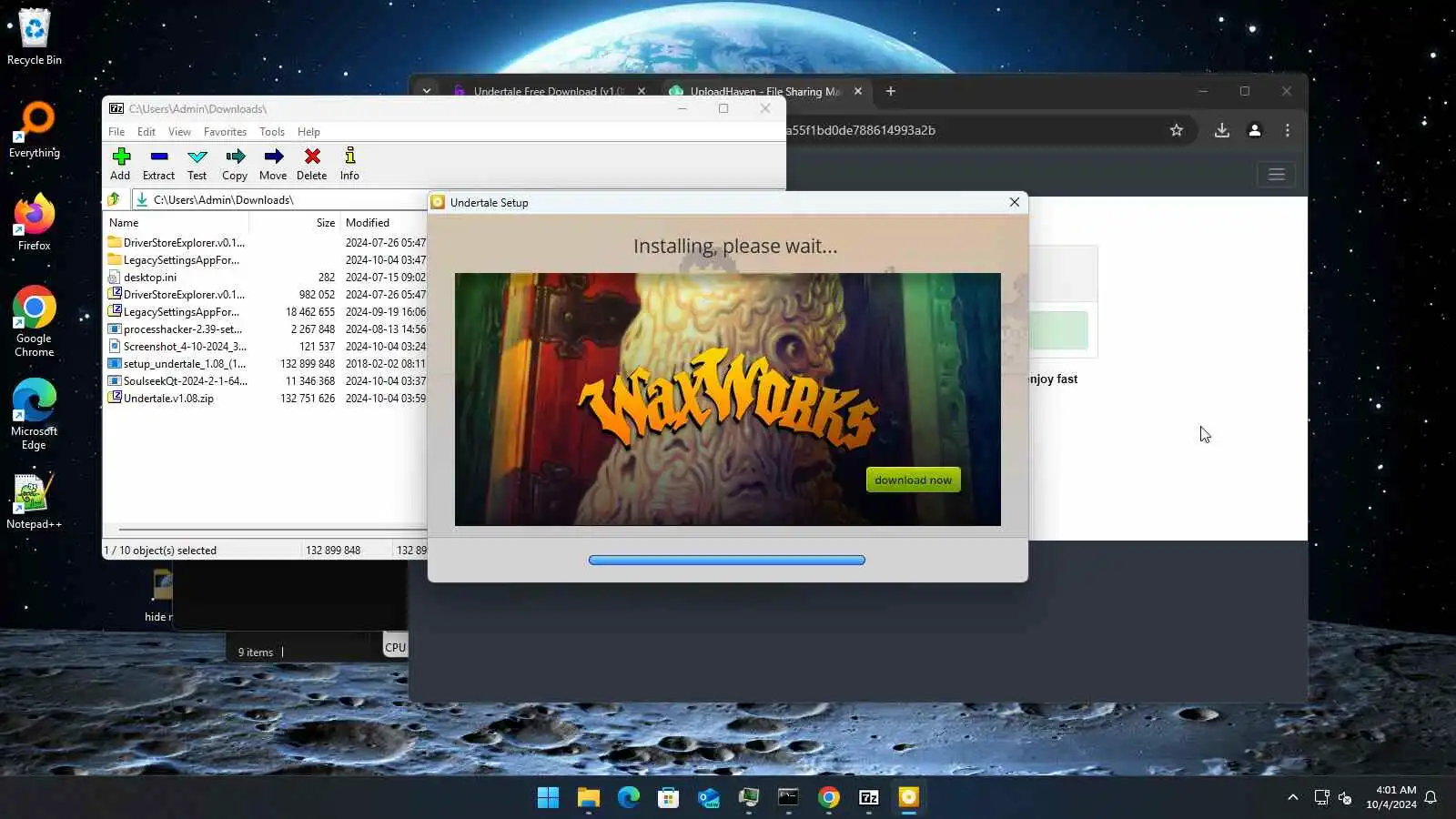The width and height of the screenshot is (1456, 819).
Task: Select the Notepad++ desktop shortcut
Action: (x=35, y=501)
